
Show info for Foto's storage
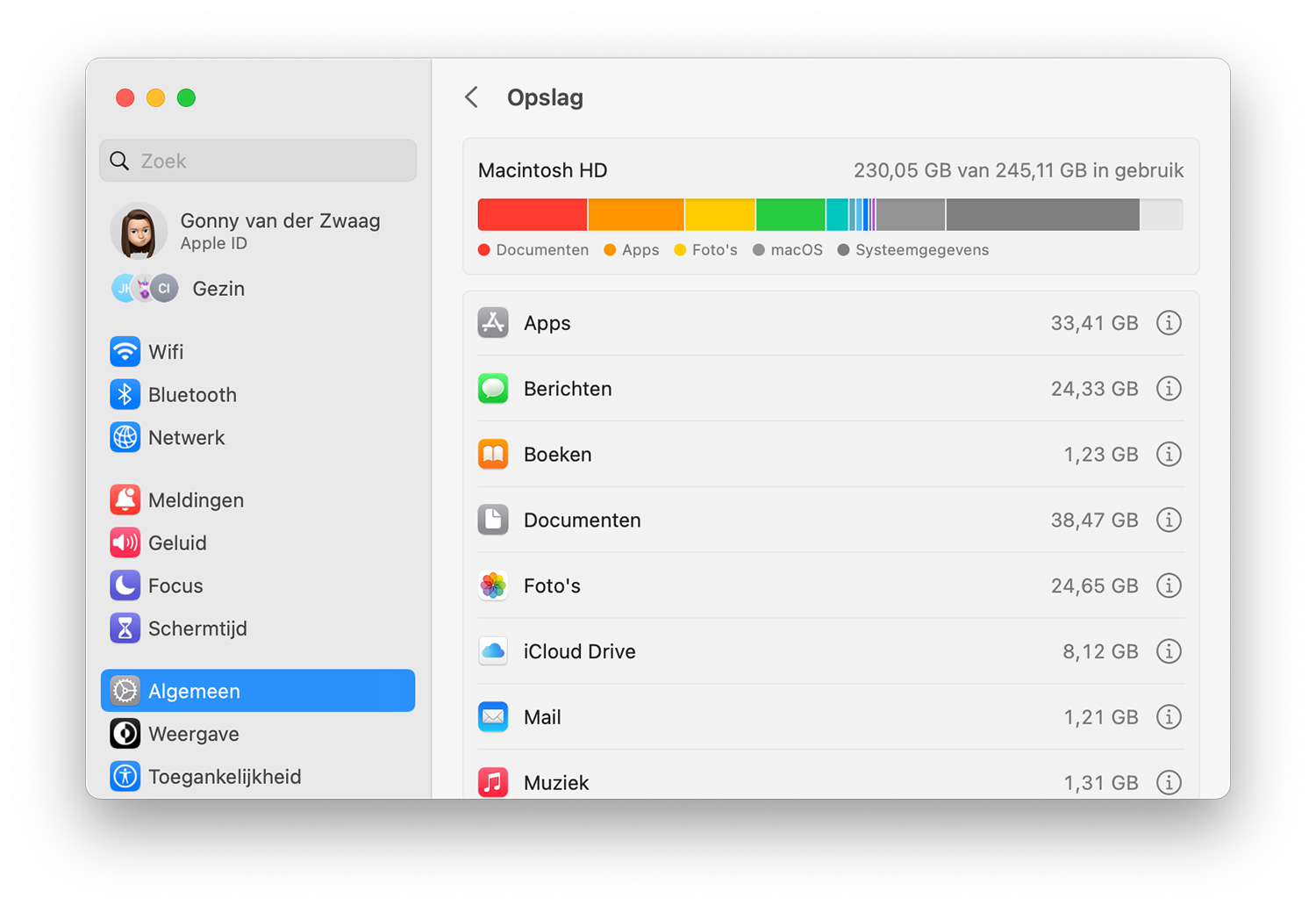click(x=1169, y=585)
